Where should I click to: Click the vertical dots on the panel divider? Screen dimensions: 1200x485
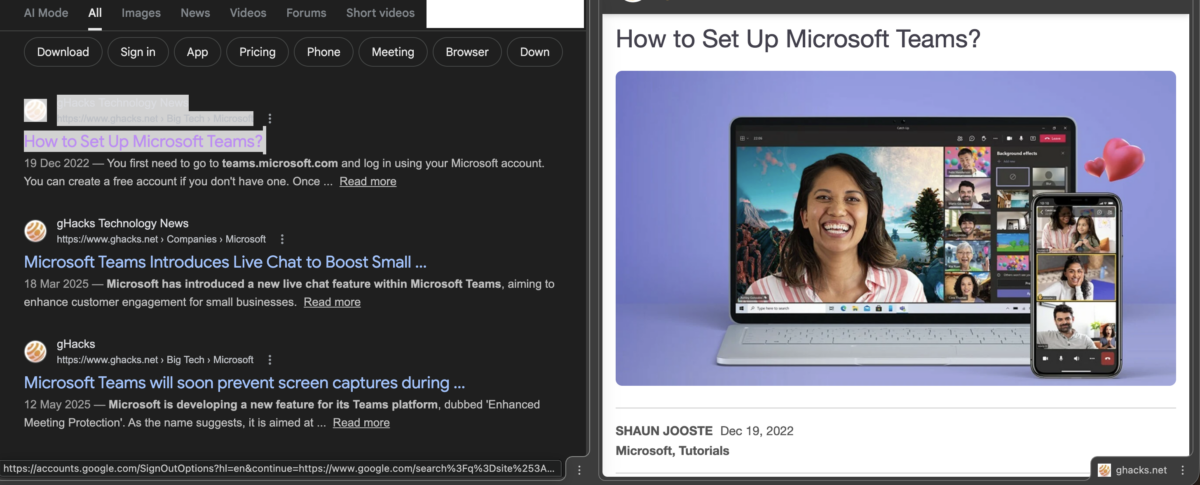coord(580,469)
